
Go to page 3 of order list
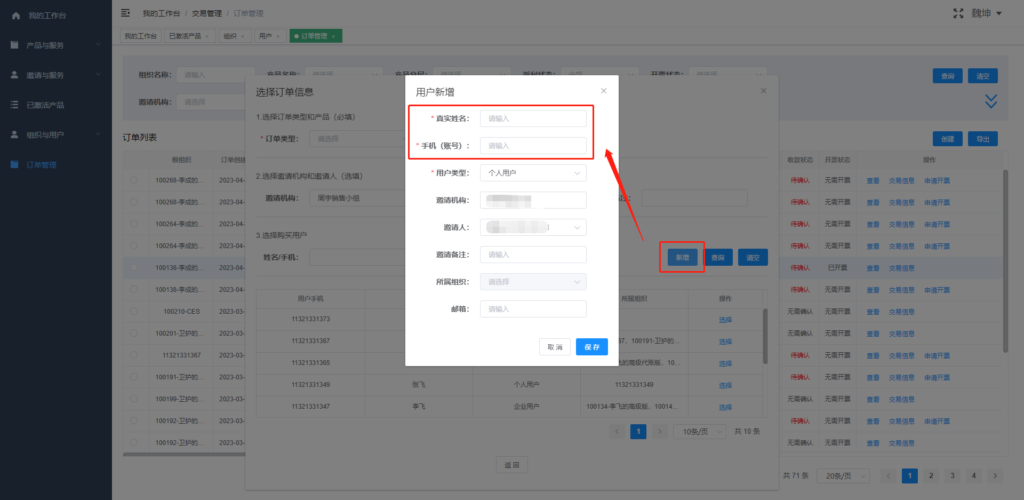(x=952, y=476)
